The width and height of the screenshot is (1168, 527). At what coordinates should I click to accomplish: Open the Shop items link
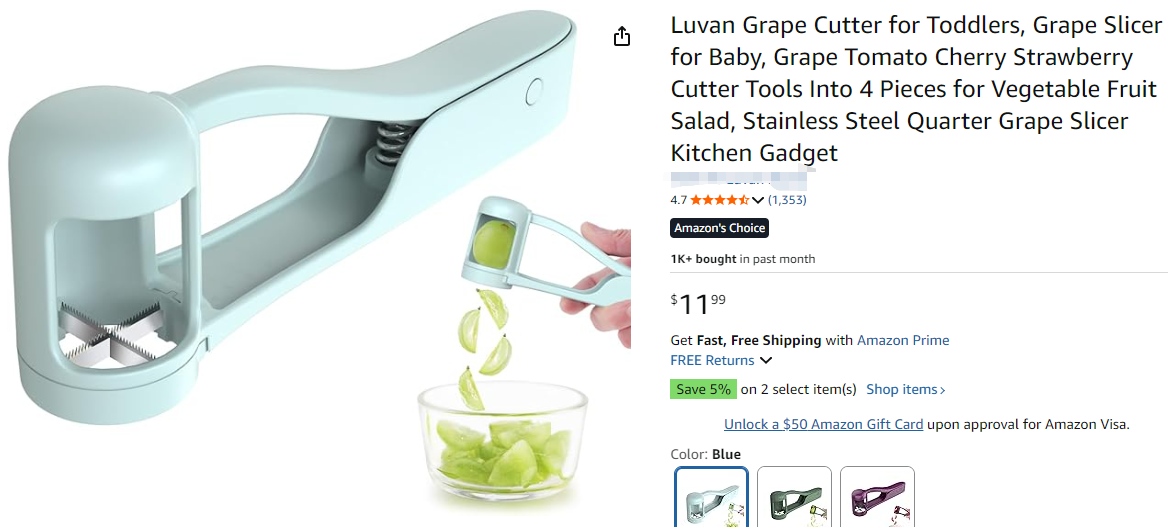pos(906,389)
